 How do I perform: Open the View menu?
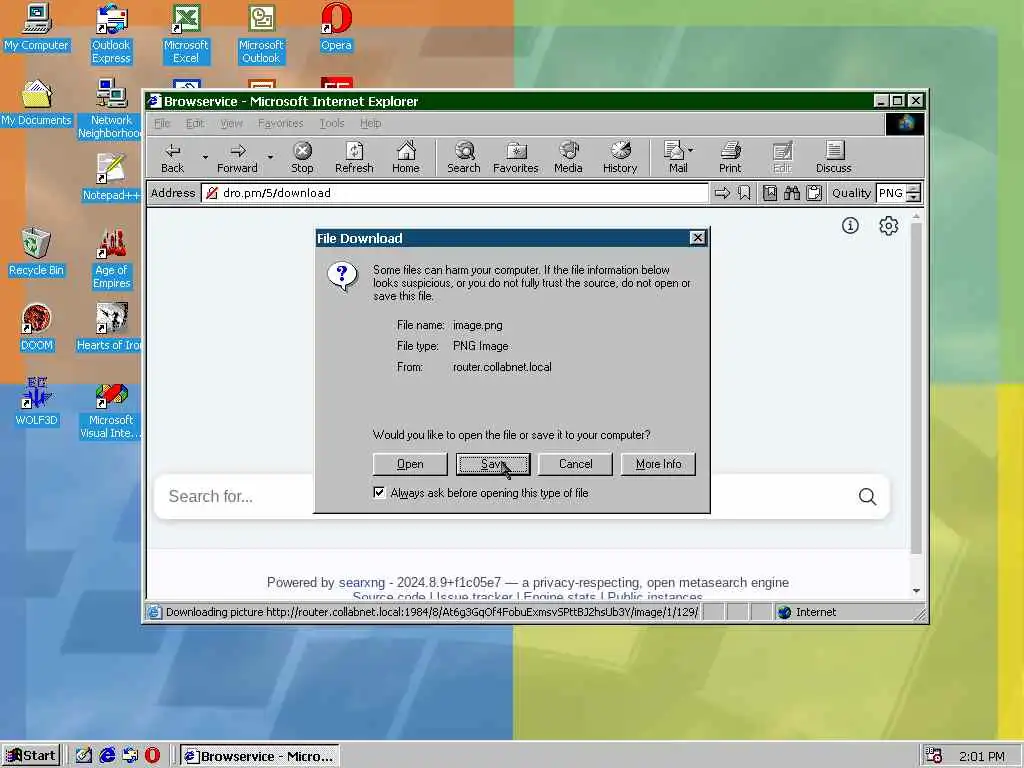tap(231, 123)
